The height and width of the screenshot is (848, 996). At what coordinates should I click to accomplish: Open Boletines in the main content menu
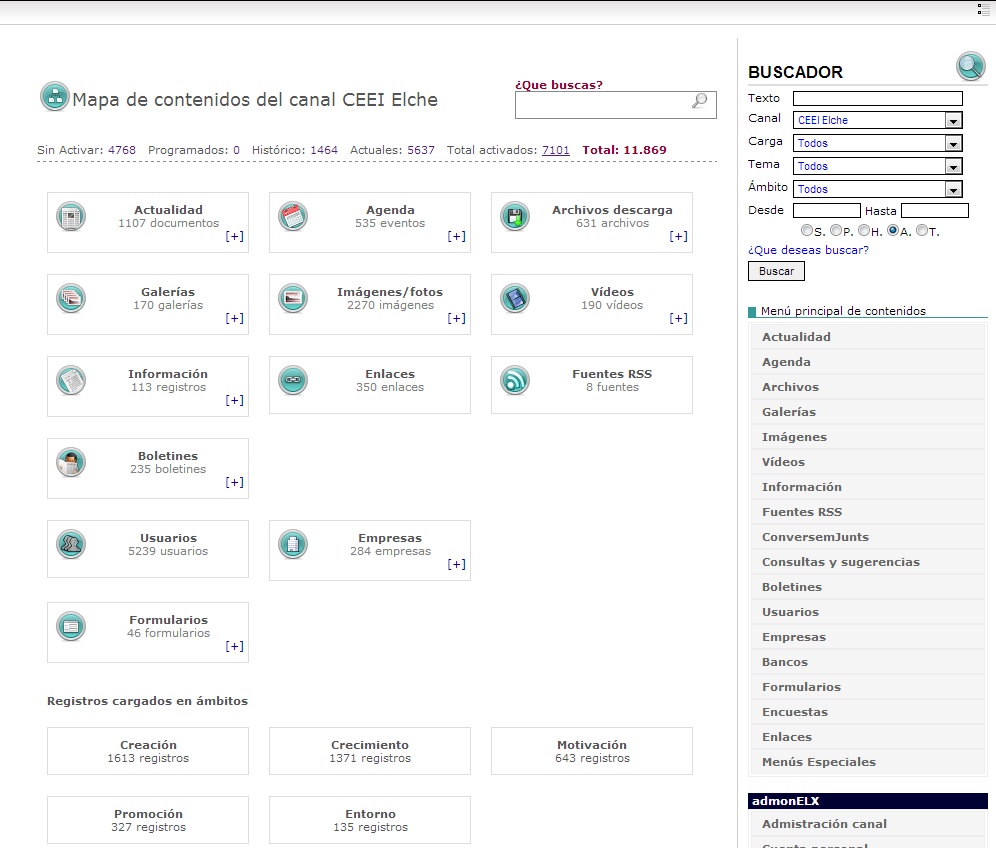(792, 587)
